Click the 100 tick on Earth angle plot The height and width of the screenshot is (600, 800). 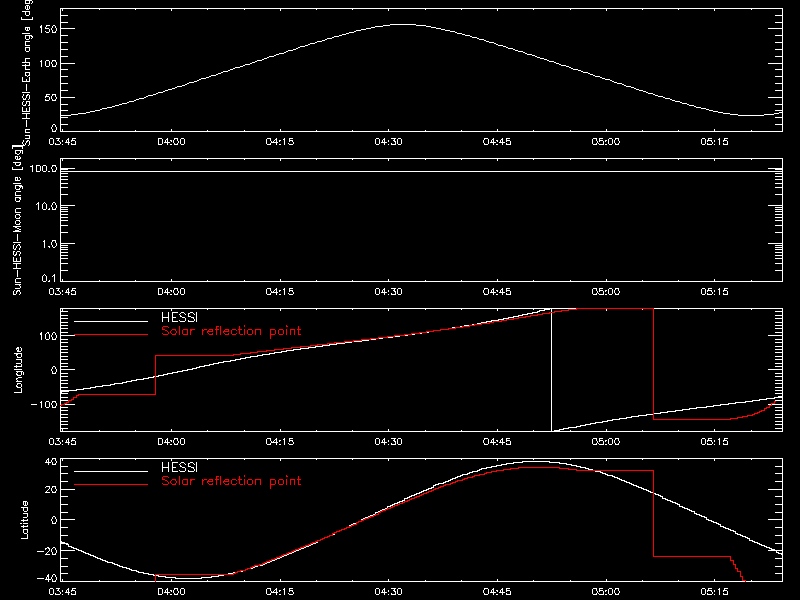pos(48,64)
